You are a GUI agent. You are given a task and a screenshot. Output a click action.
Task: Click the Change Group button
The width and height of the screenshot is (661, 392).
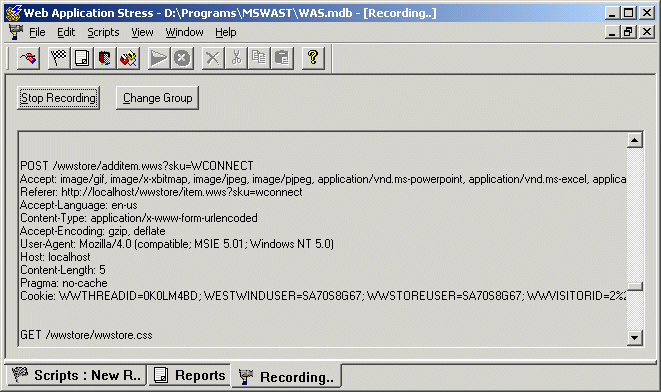pos(157,98)
